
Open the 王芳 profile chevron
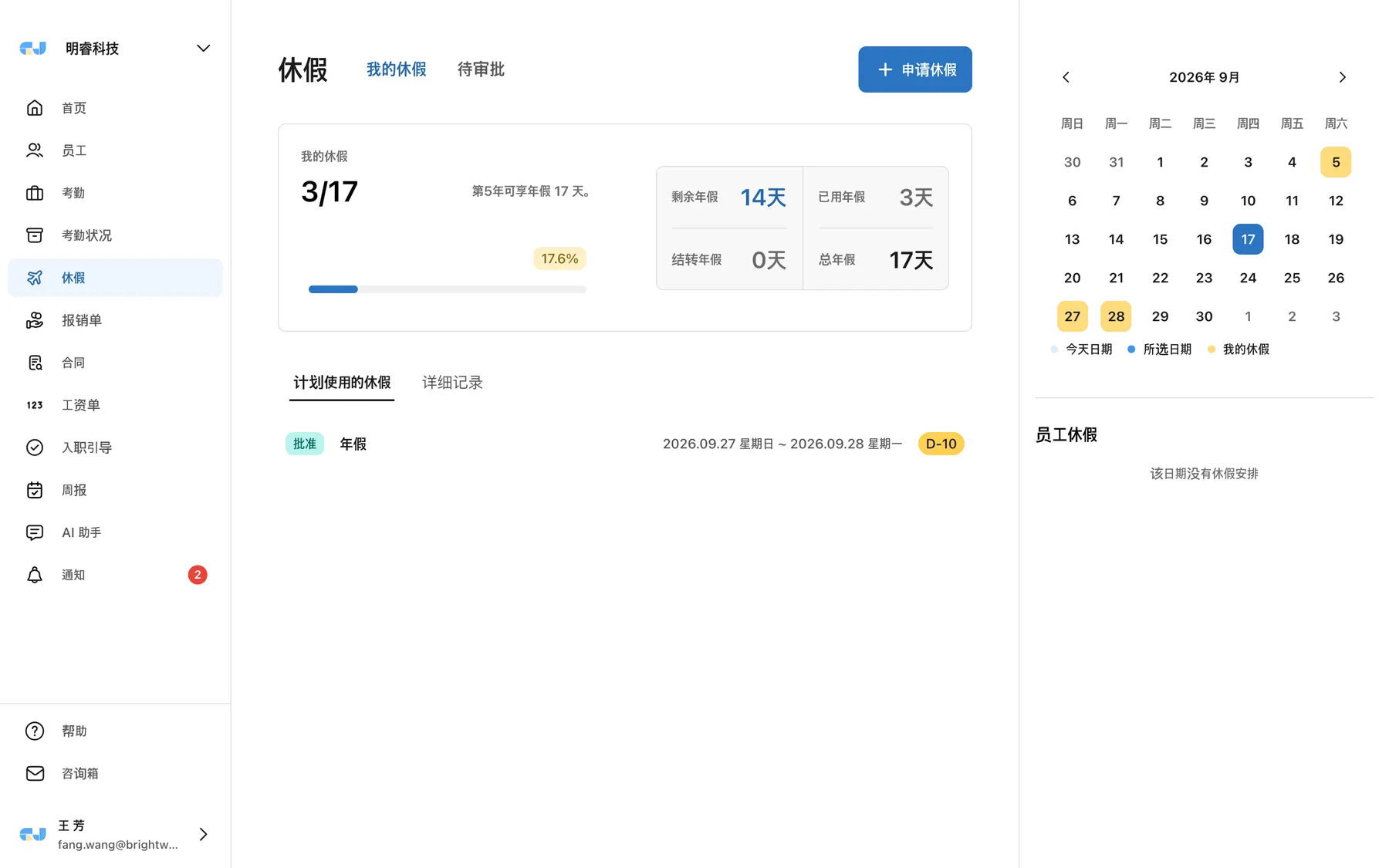203,834
